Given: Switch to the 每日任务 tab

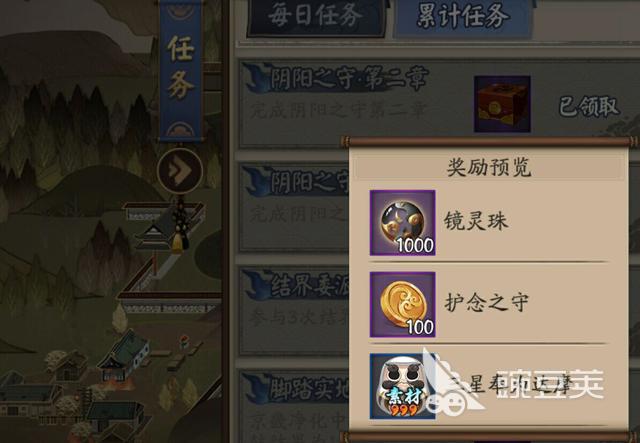Looking at the screenshot, I should coord(316,17).
